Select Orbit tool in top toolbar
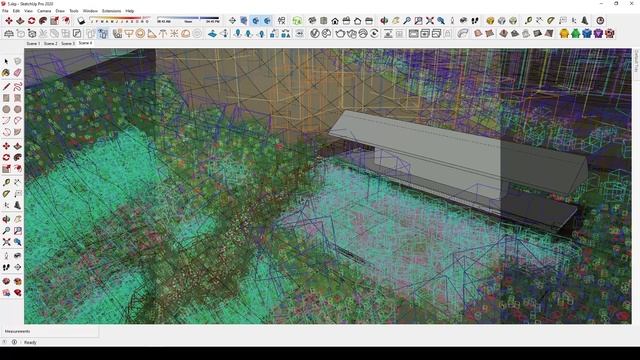 click(384, 21)
